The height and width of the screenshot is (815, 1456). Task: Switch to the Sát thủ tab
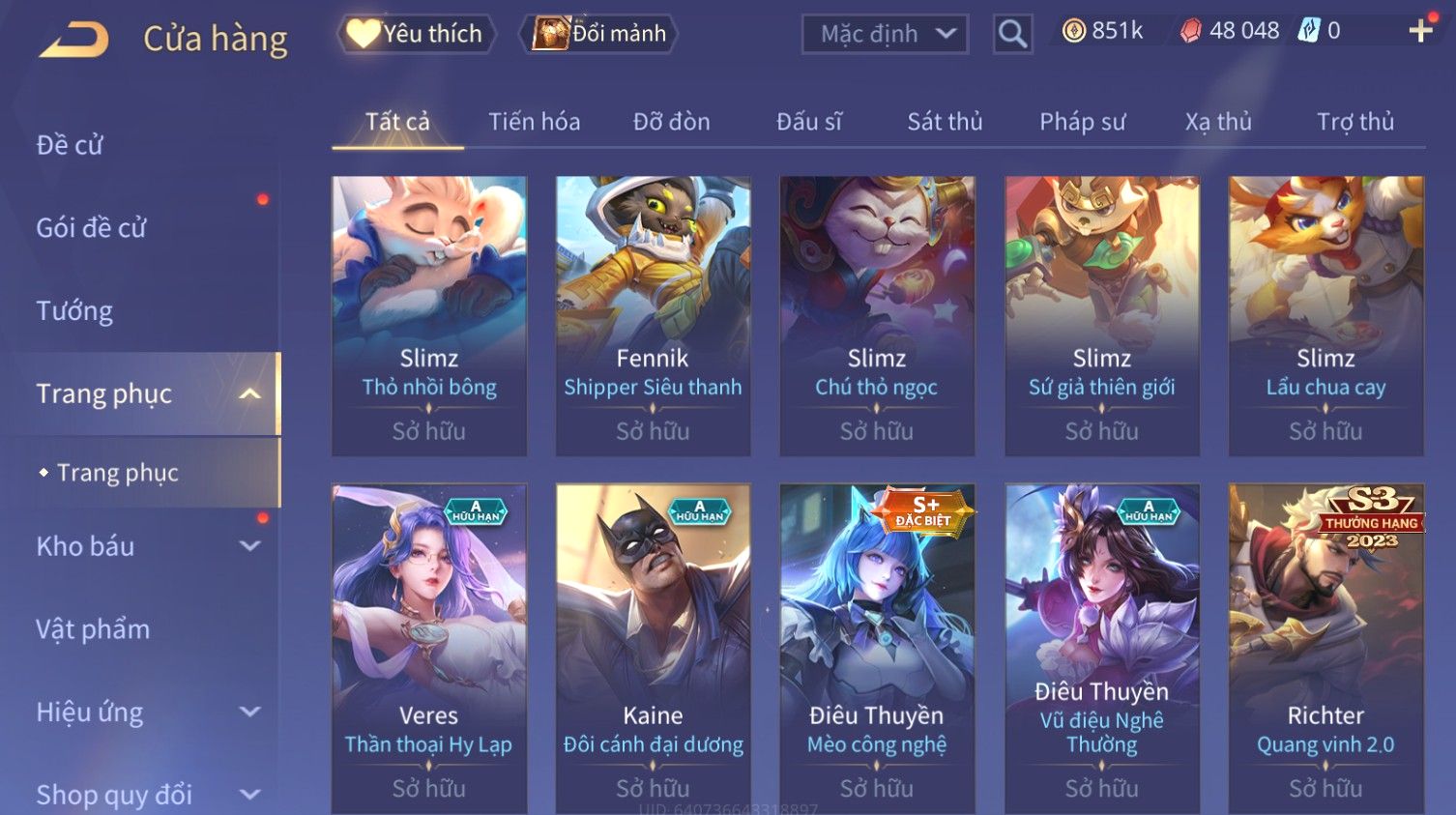pyautogui.click(x=945, y=122)
